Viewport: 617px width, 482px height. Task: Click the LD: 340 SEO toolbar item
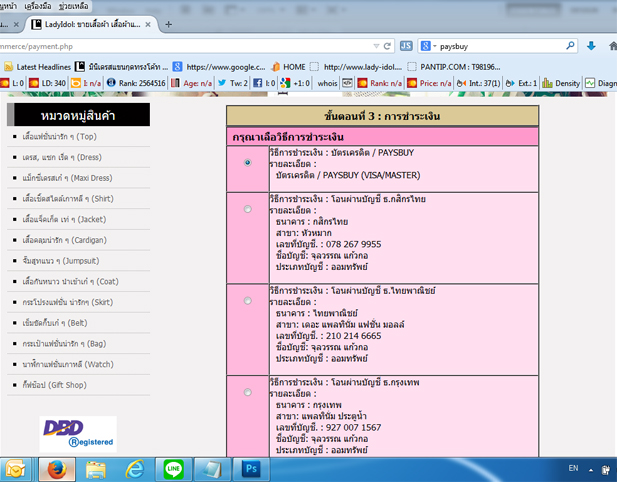(x=48, y=83)
